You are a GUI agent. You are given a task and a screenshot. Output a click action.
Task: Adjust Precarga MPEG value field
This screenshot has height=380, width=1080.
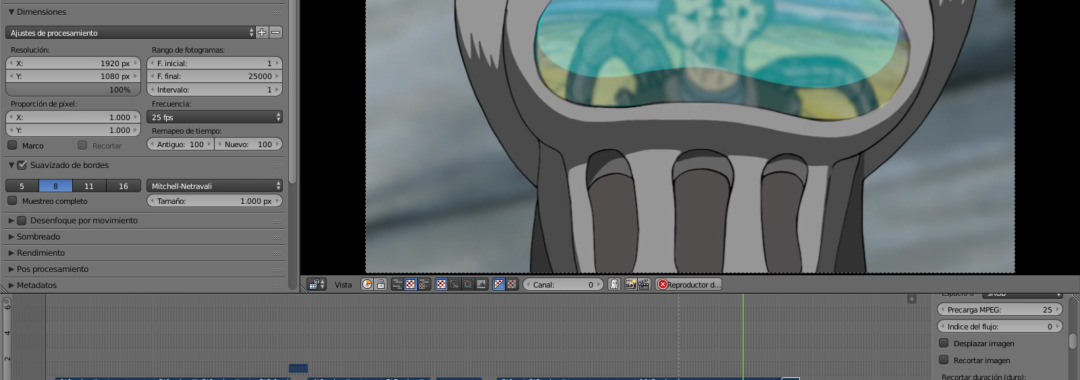point(1000,310)
